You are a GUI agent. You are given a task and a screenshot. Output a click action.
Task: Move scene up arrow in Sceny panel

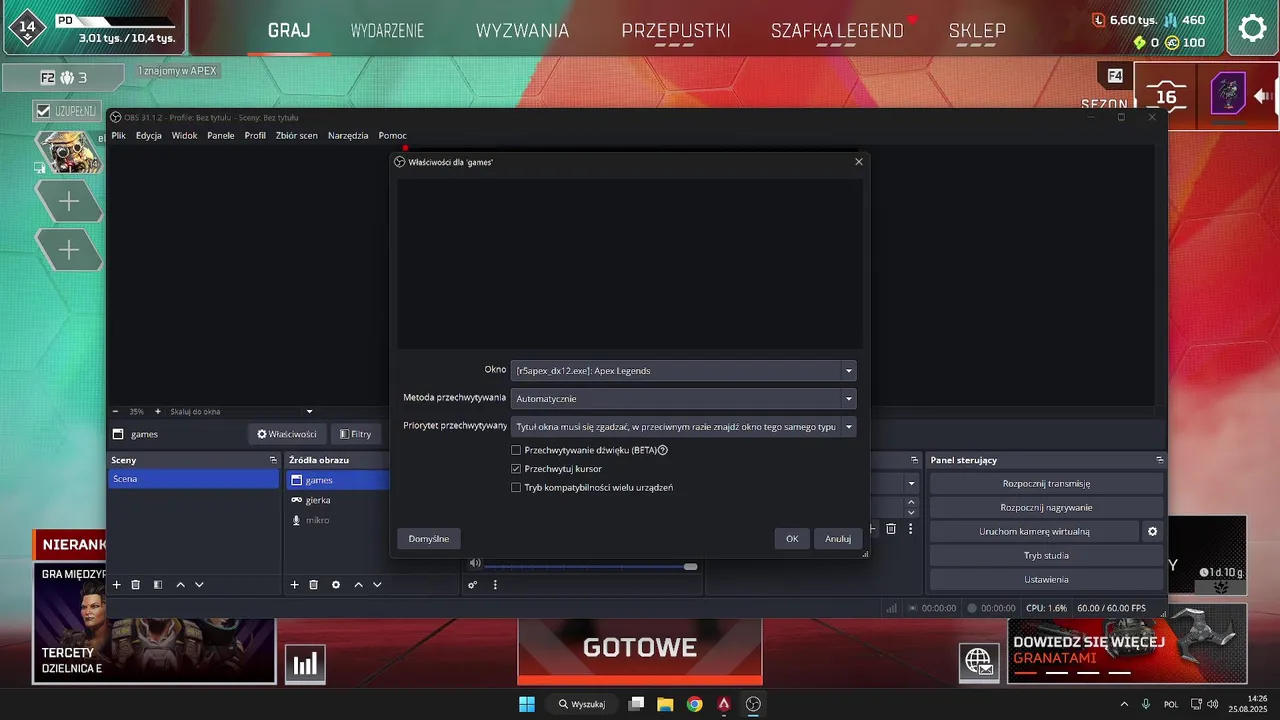click(x=180, y=585)
